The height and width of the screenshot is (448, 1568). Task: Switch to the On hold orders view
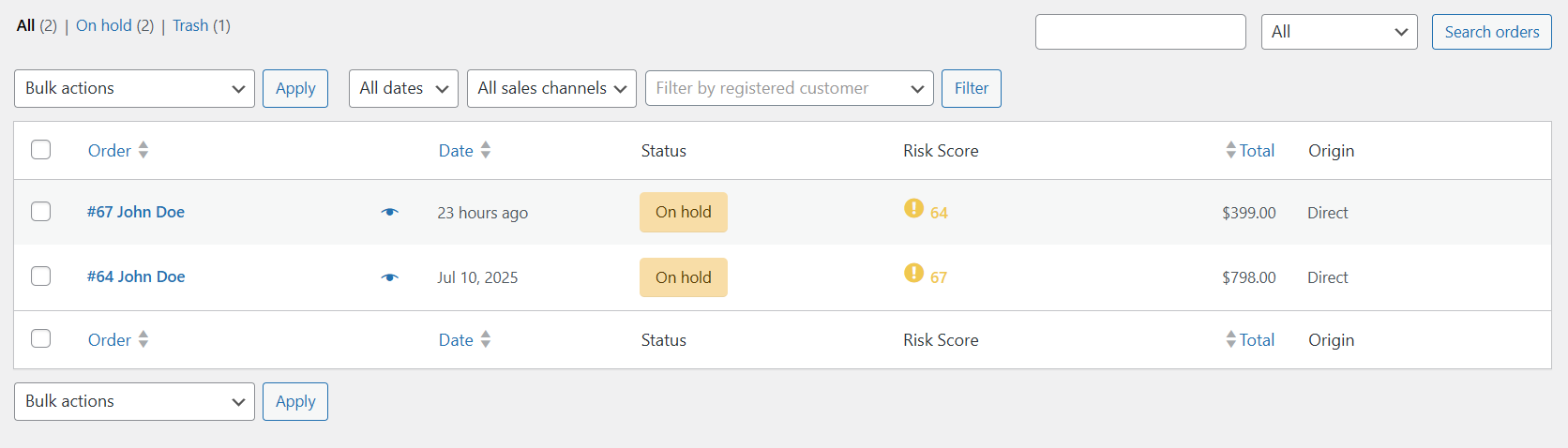coord(103,25)
